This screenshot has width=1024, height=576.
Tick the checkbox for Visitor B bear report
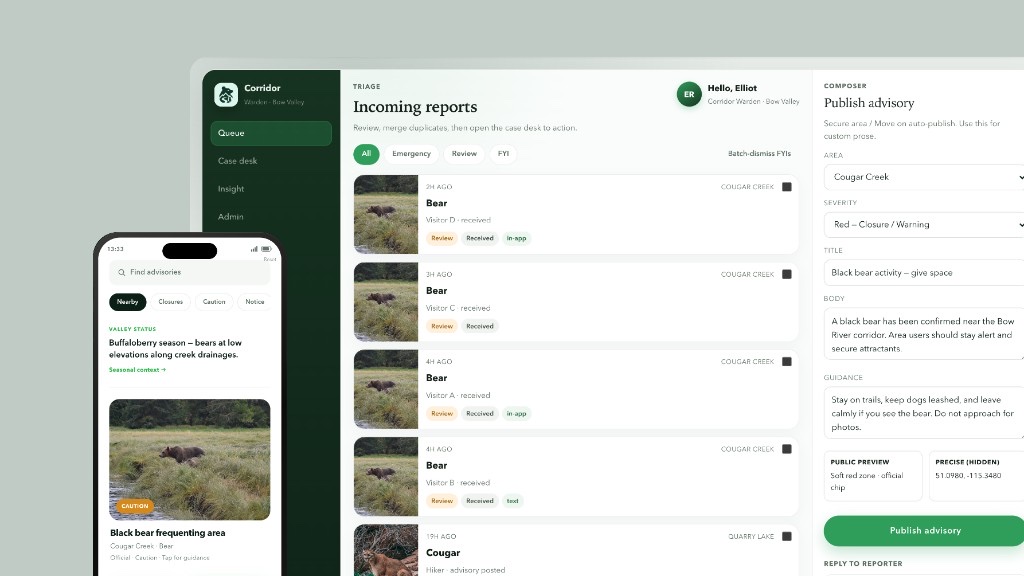787,449
